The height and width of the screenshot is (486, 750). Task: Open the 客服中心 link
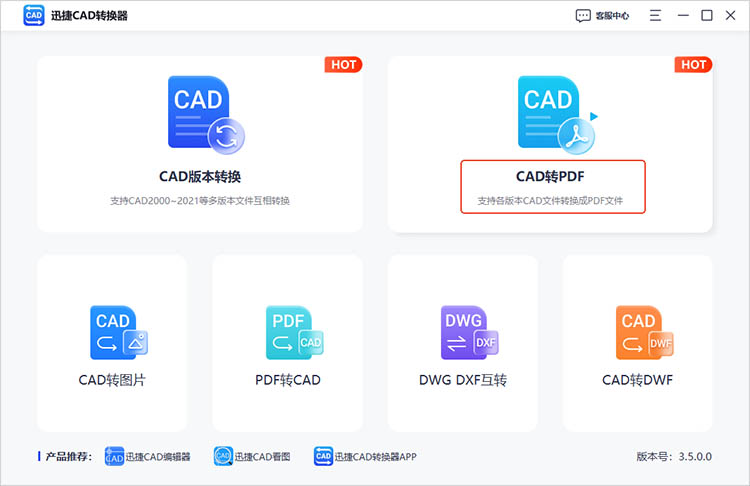click(612, 16)
